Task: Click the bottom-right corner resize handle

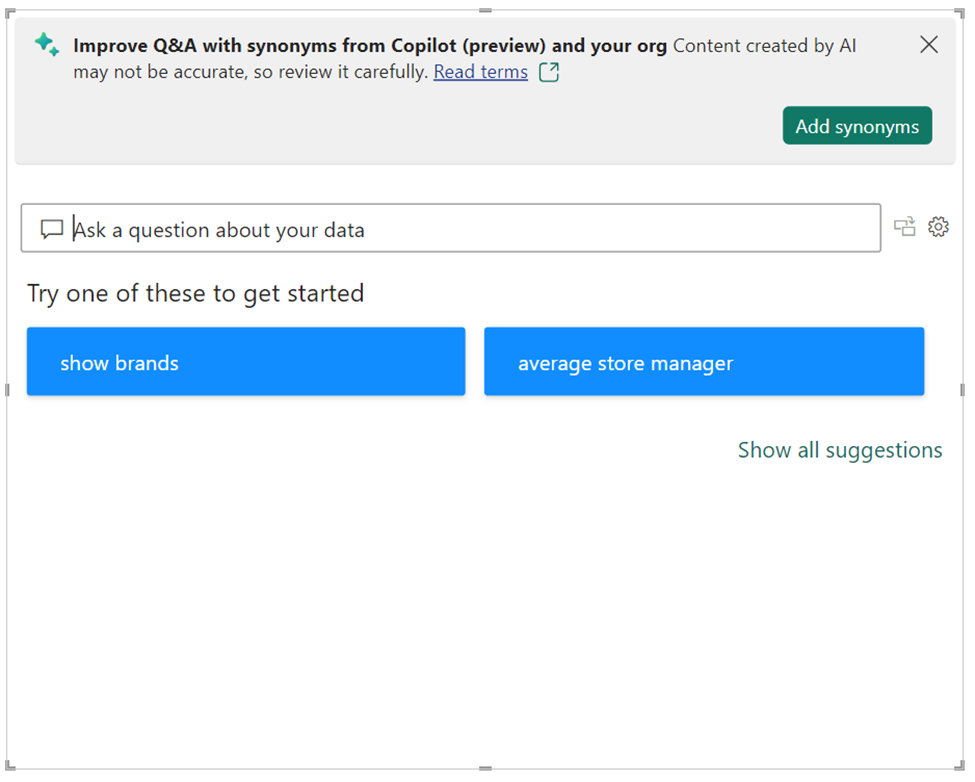Action: 959,766
